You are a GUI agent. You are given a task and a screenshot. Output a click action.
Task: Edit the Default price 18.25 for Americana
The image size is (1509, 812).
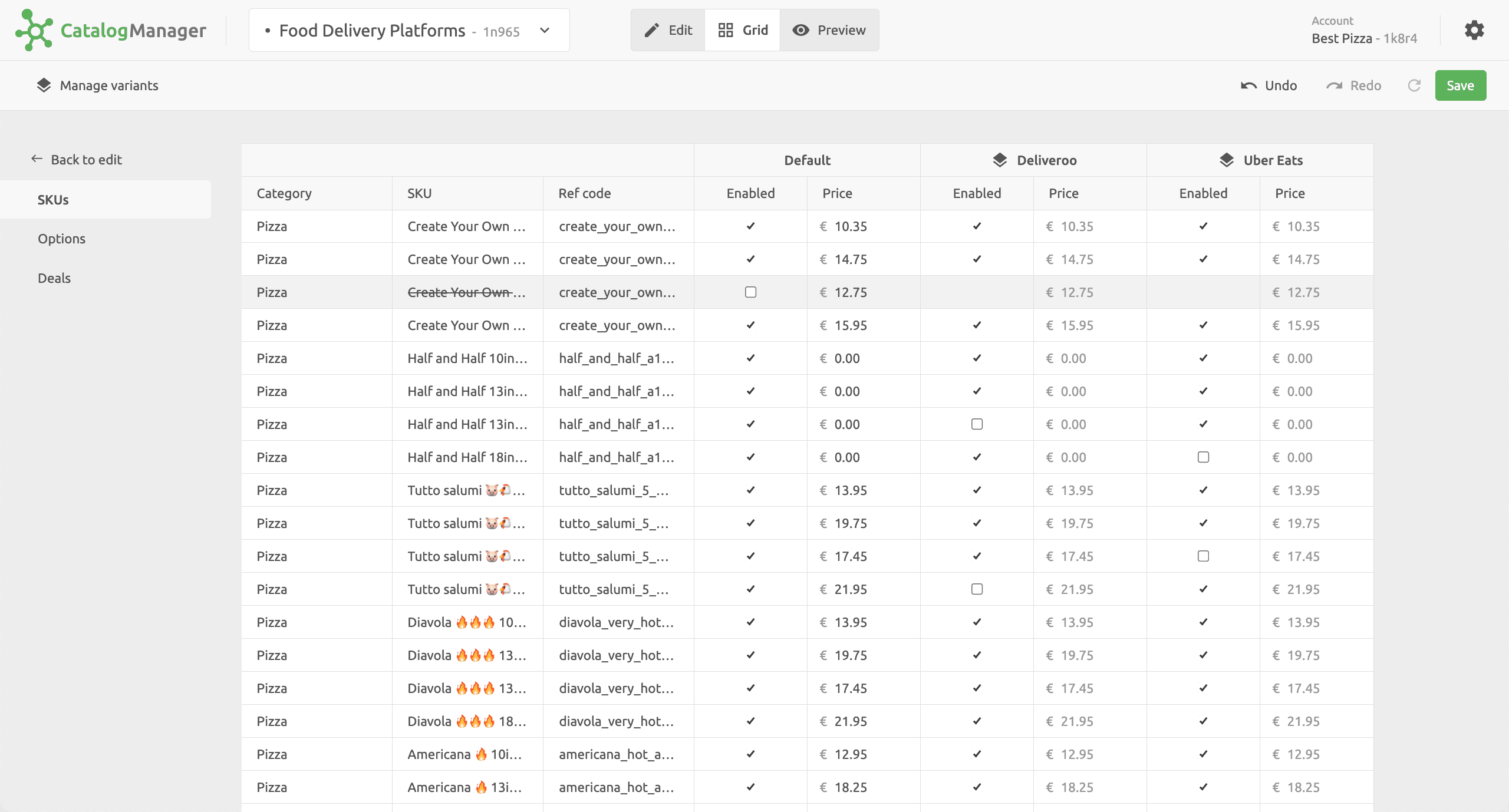tap(864, 787)
